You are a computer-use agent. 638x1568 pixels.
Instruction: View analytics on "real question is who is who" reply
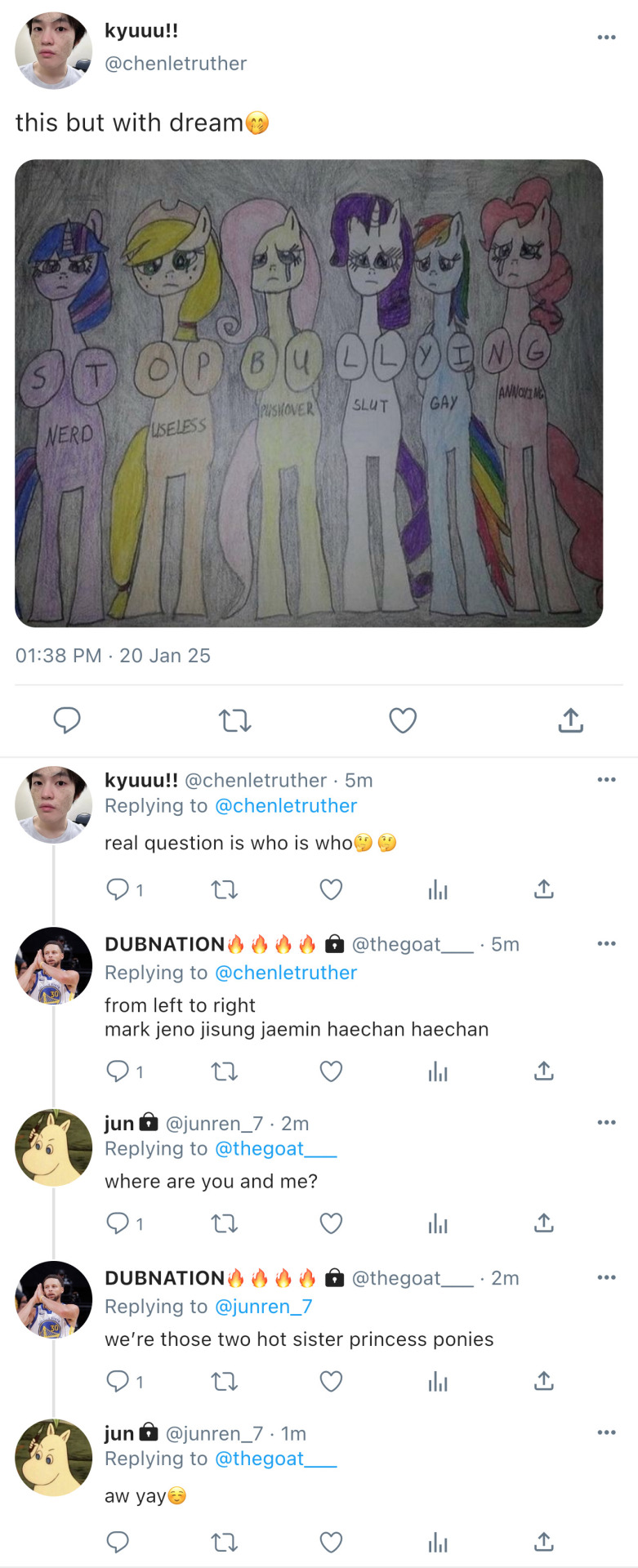438,889
